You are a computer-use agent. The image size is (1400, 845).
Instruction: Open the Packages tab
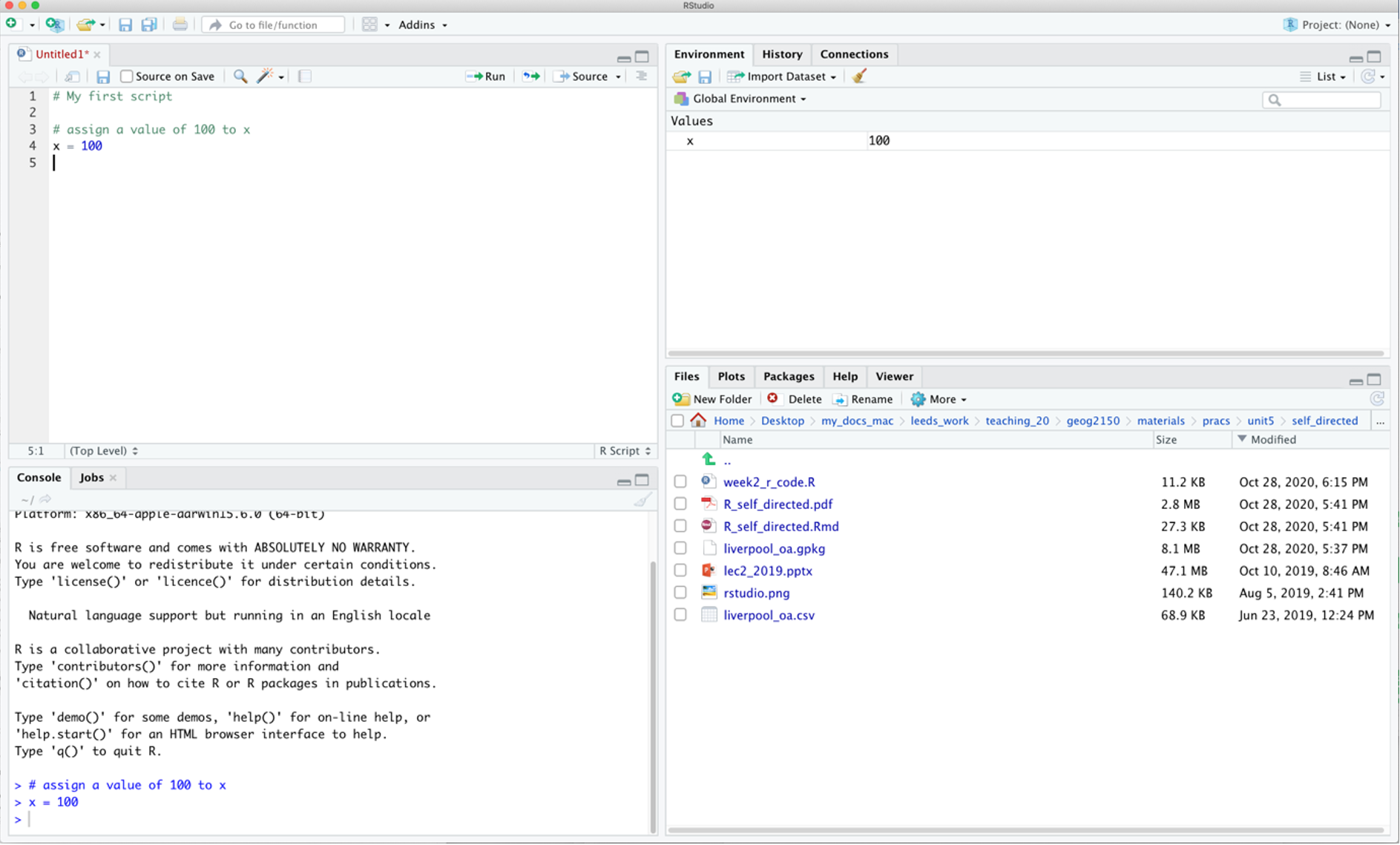pos(788,377)
